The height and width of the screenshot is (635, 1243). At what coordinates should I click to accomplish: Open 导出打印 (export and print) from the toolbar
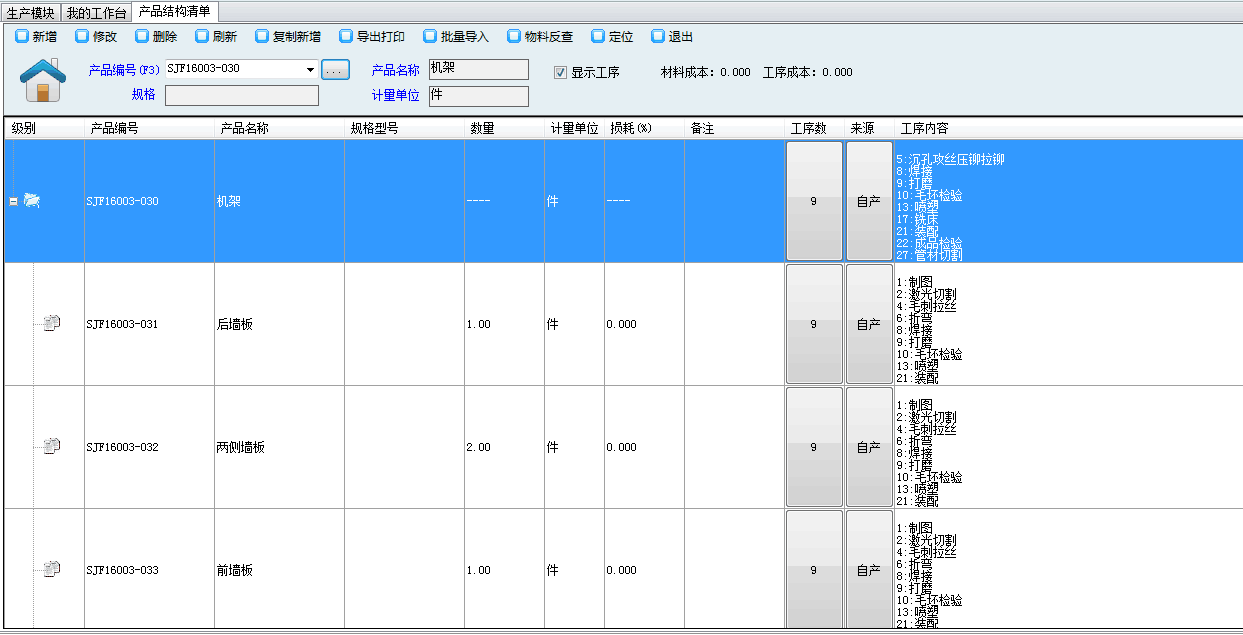[x=372, y=37]
